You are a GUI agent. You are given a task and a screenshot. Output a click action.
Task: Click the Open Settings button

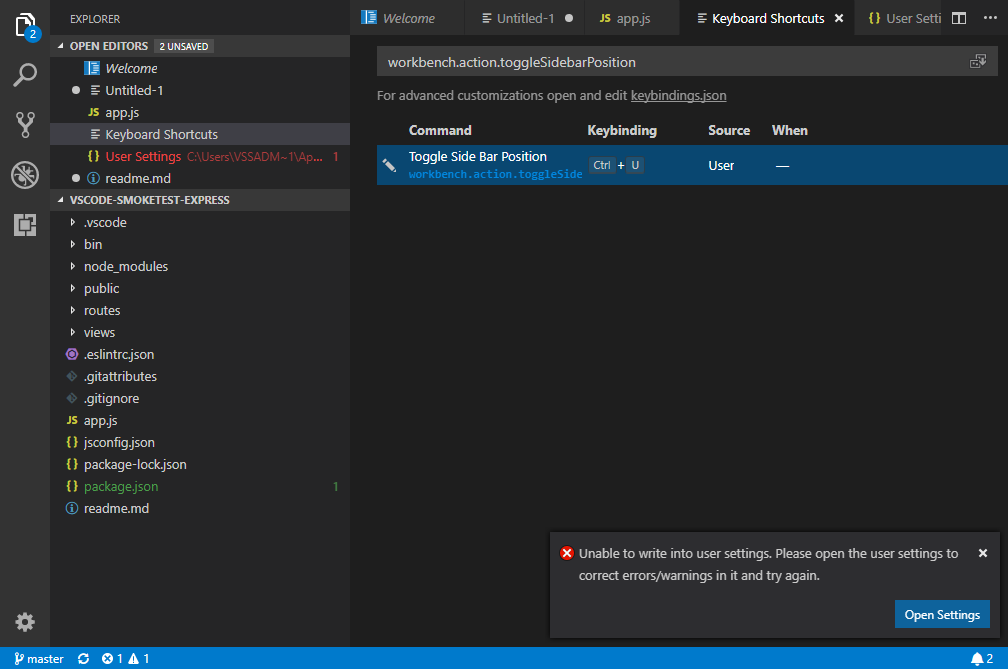pos(942,614)
